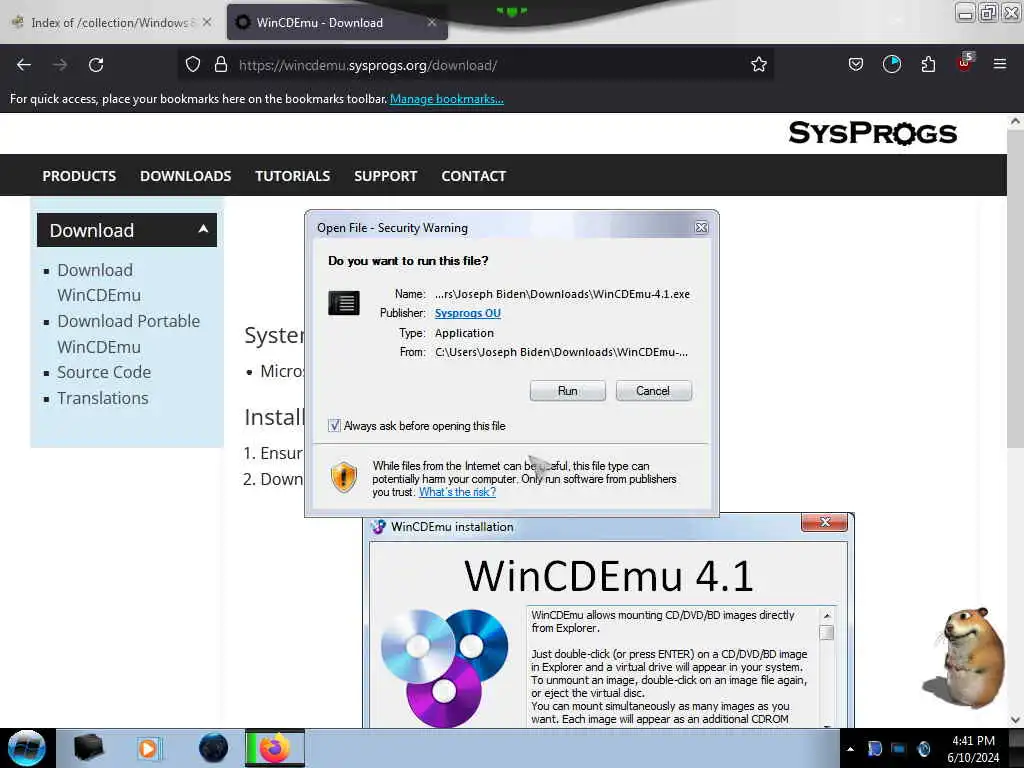Reload the page with the refresh icon
The image size is (1024, 768).
point(96,65)
